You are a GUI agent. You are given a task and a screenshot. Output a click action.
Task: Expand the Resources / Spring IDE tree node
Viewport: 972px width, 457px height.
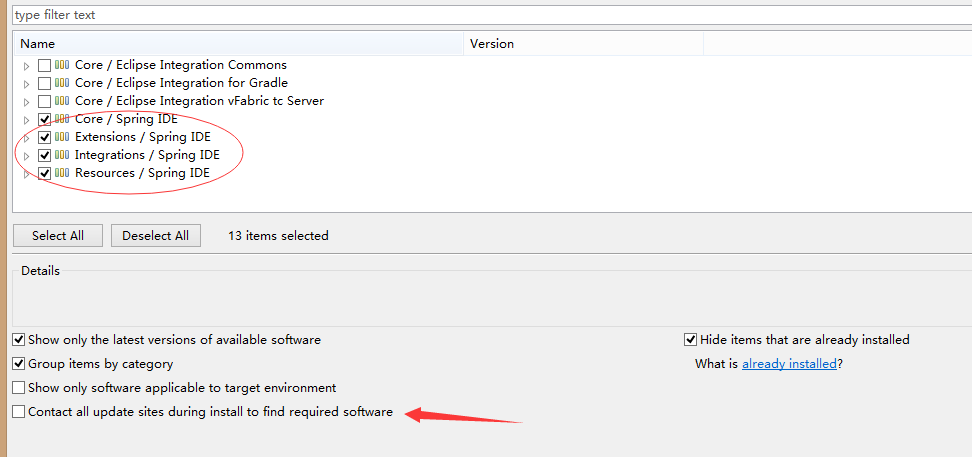[26, 174]
